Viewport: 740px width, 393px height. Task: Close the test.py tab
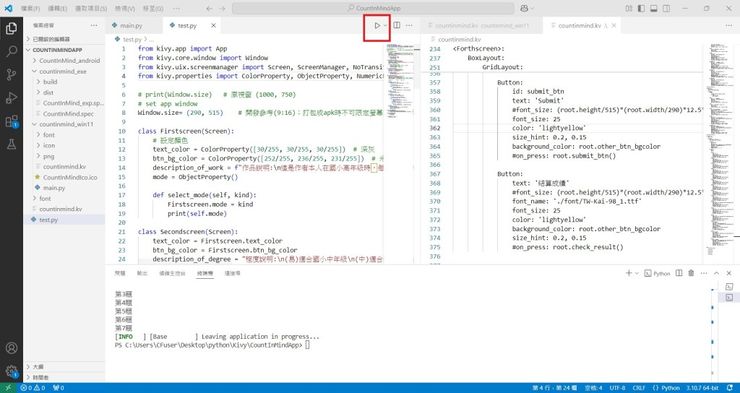(x=213, y=25)
